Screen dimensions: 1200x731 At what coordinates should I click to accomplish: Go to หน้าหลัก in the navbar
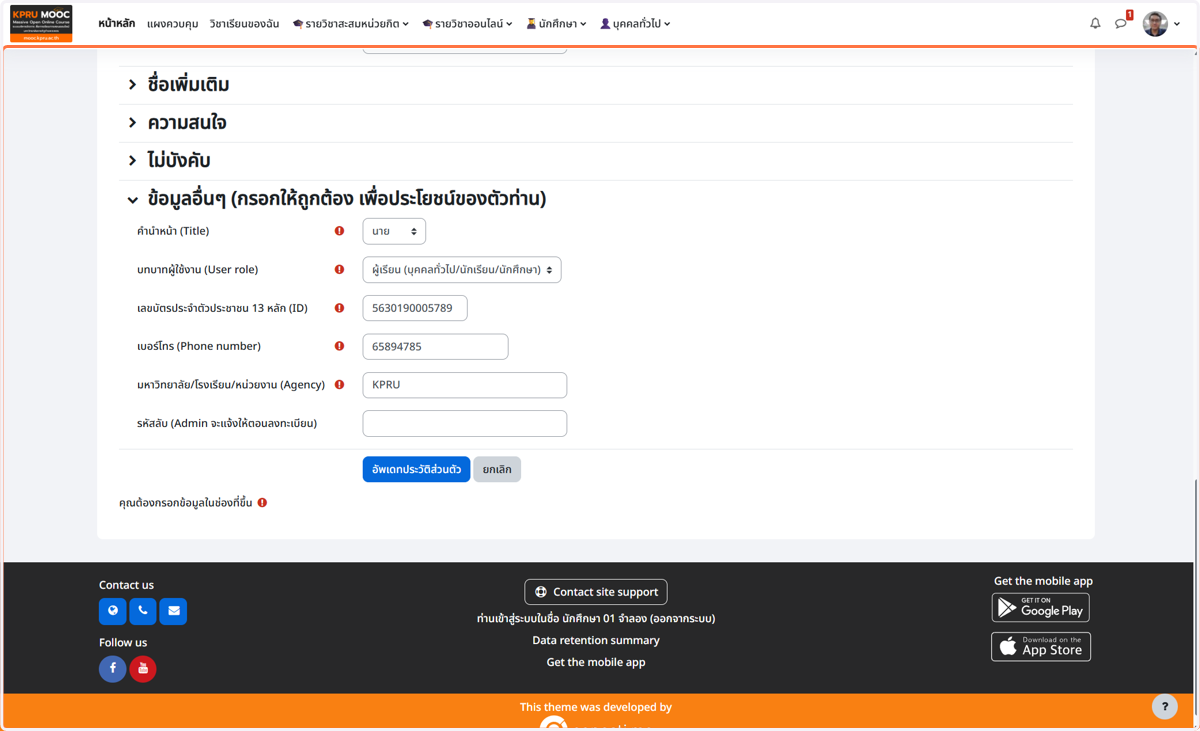117,23
